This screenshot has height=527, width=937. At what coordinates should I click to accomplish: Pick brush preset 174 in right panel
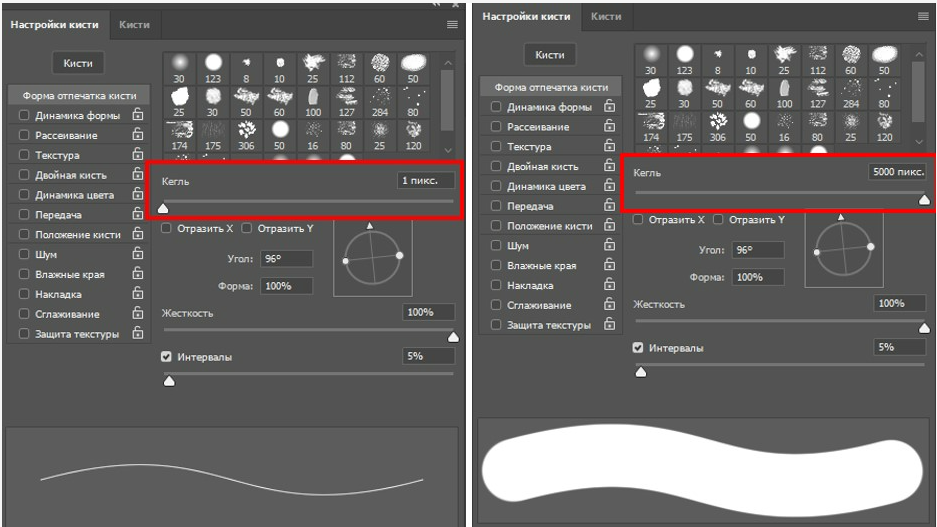pyautogui.click(x=651, y=127)
